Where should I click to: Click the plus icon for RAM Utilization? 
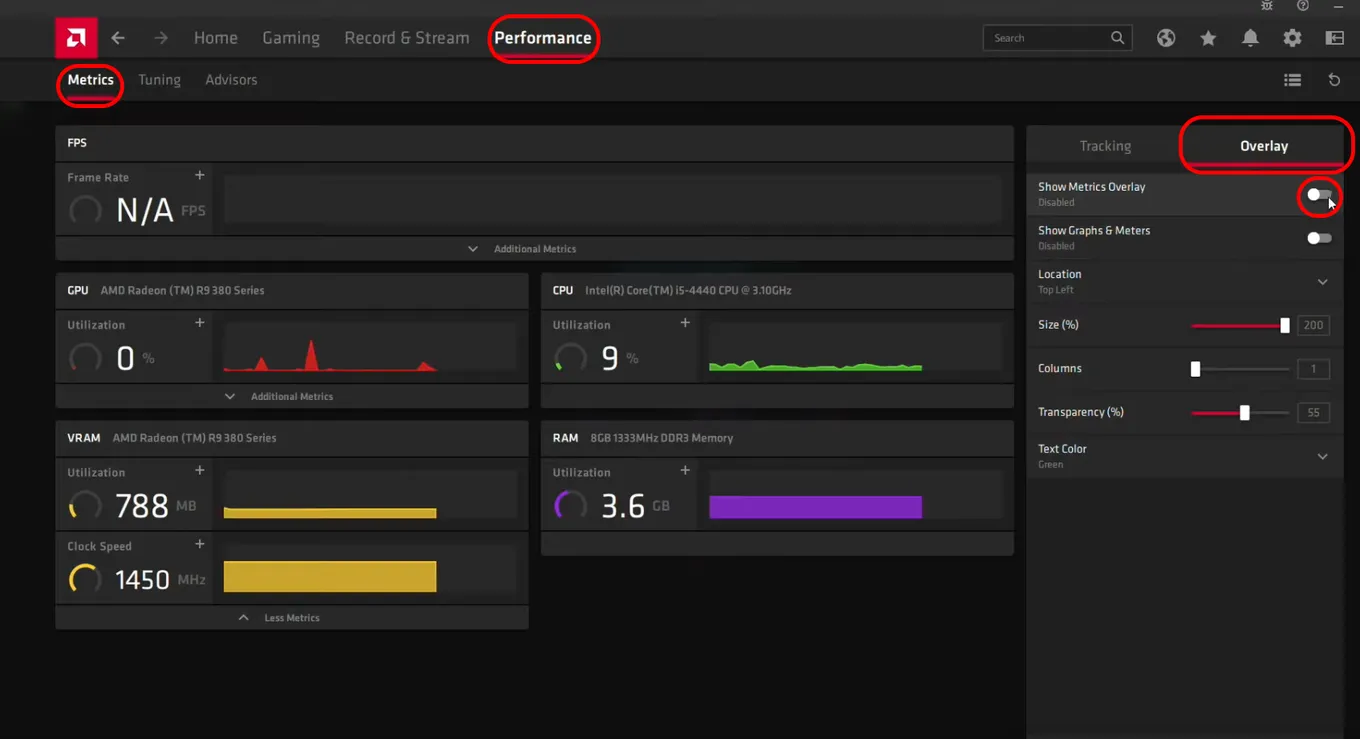pos(685,470)
